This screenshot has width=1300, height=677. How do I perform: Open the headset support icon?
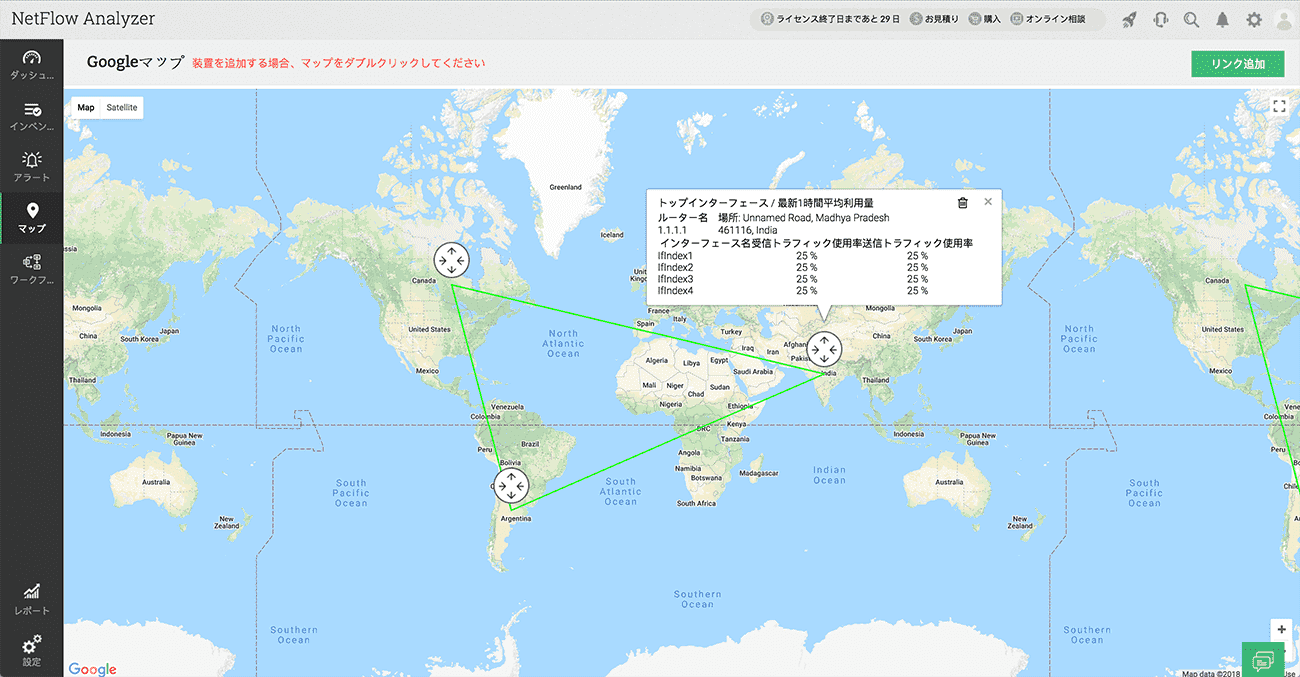1160,18
